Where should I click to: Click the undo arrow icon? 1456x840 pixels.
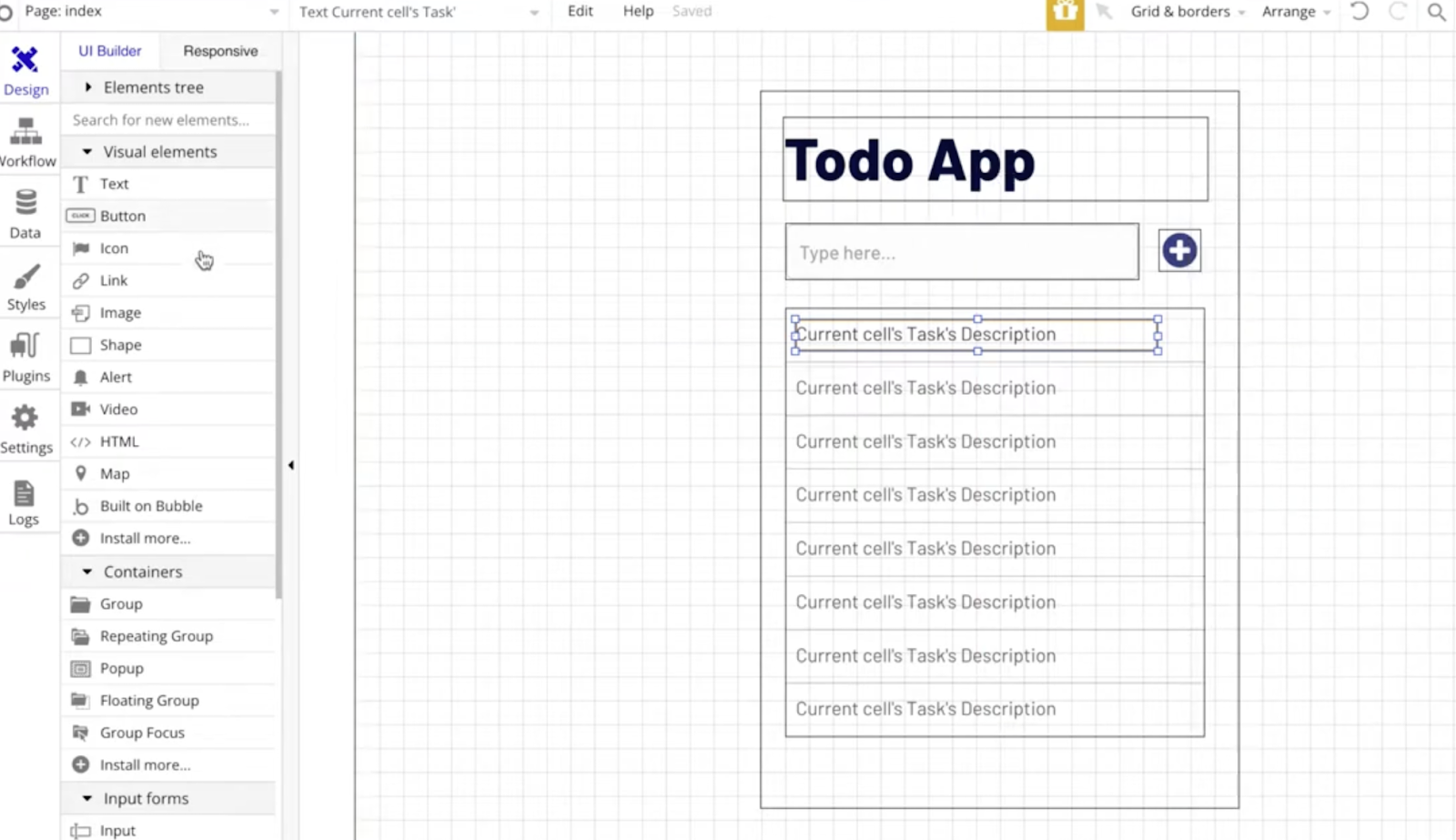[x=1360, y=12]
